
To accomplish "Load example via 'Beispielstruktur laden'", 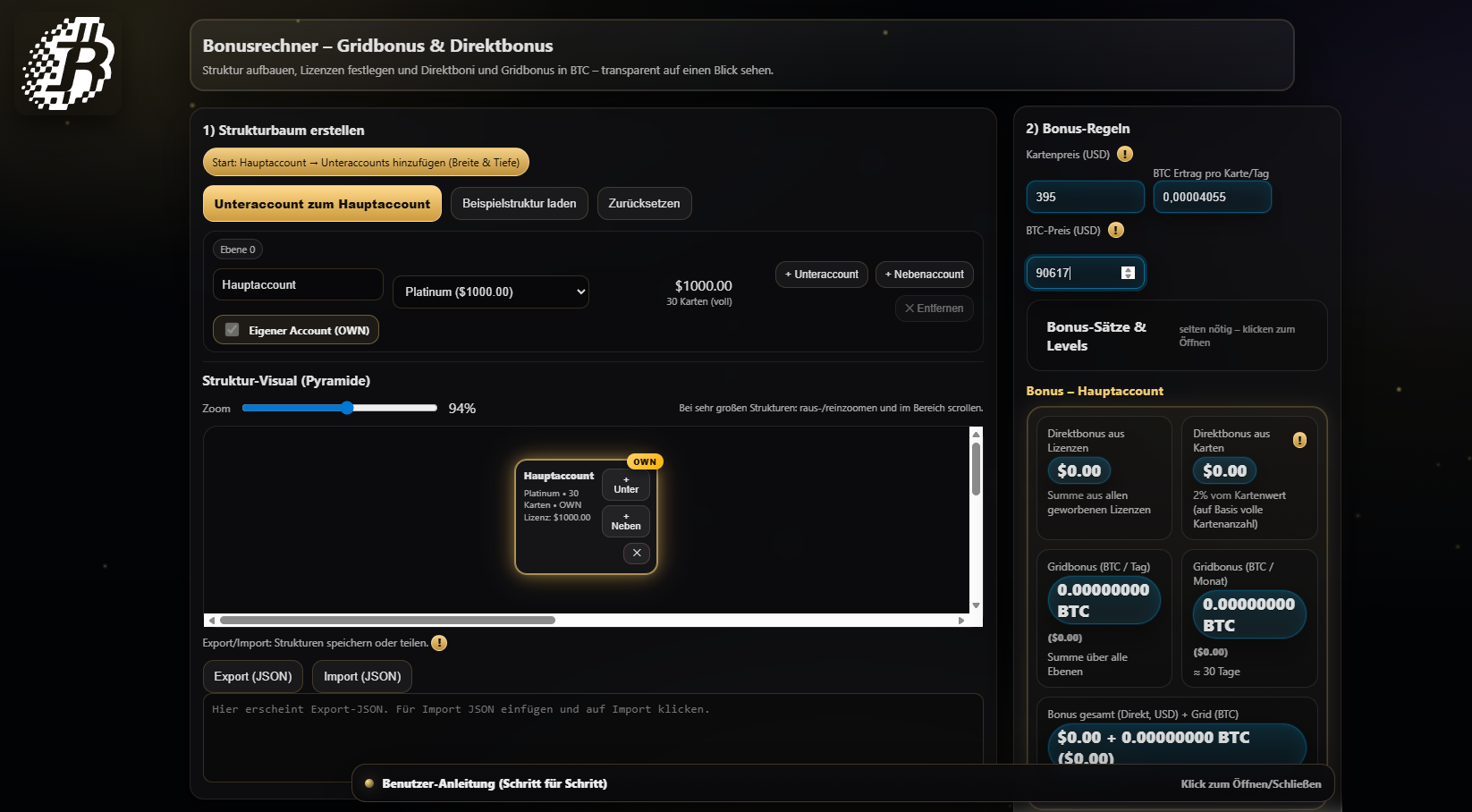I will (x=519, y=204).
